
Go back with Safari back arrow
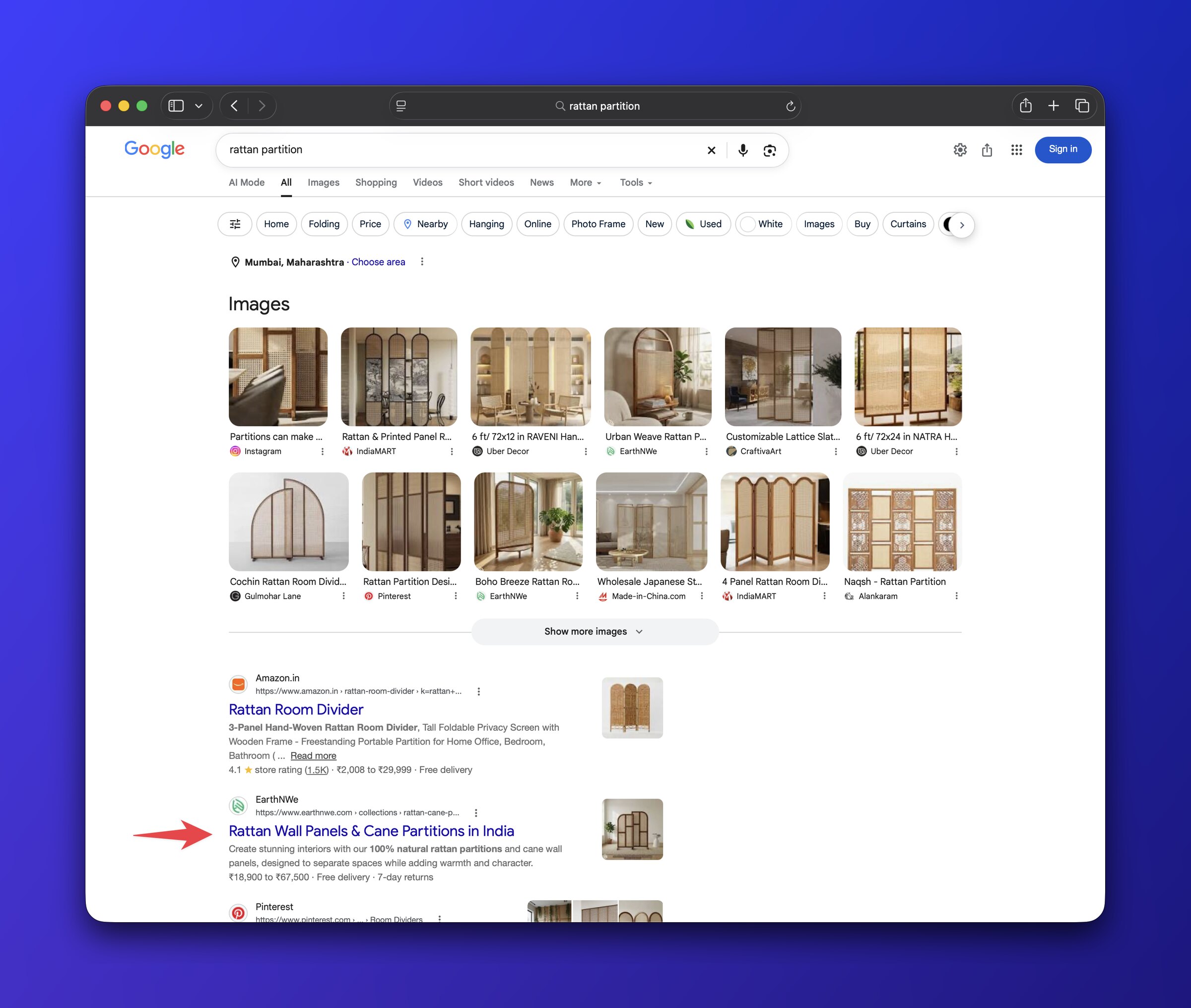click(x=234, y=106)
